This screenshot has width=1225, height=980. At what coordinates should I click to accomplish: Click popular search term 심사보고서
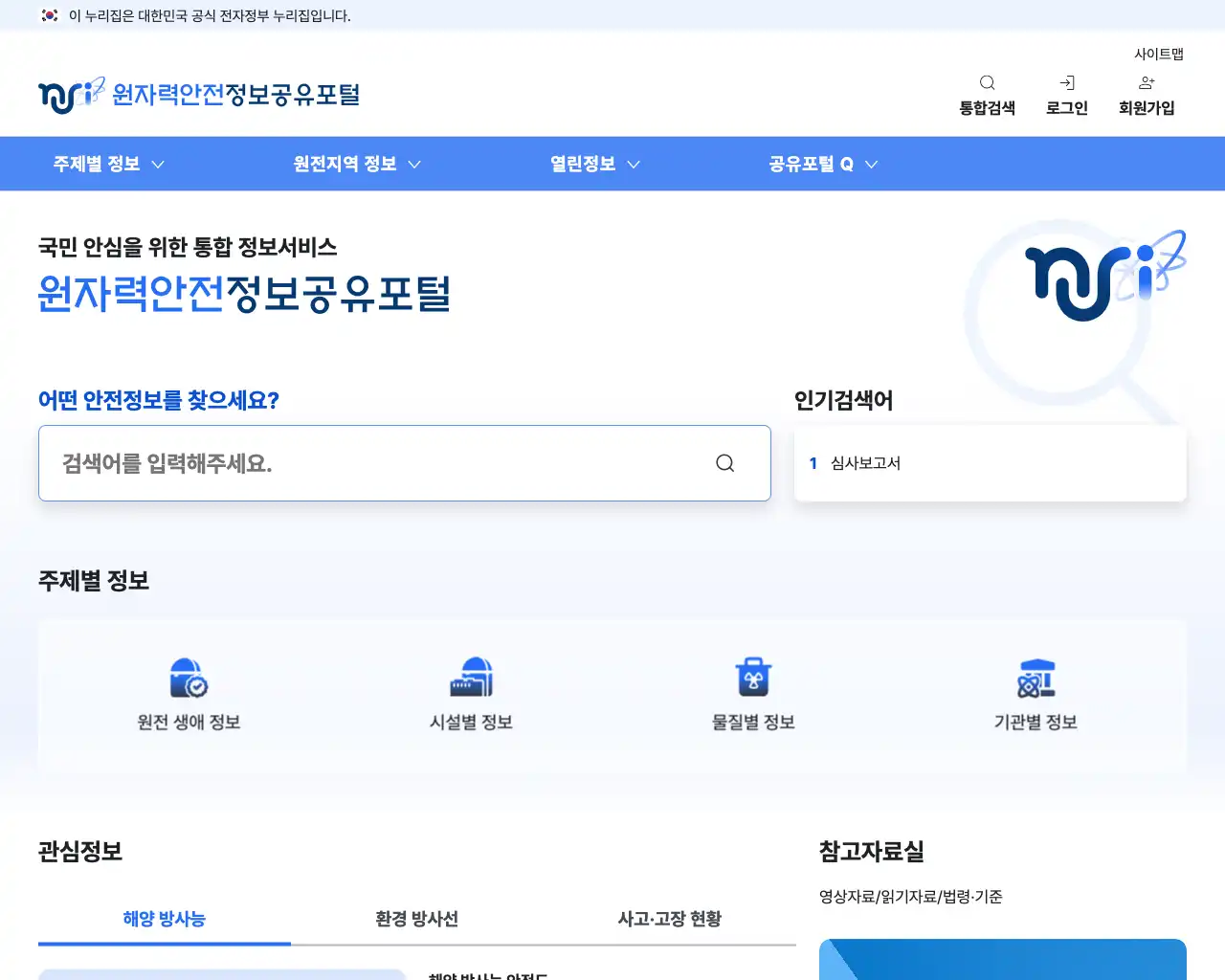pyautogui.click(x=867, y=463)
